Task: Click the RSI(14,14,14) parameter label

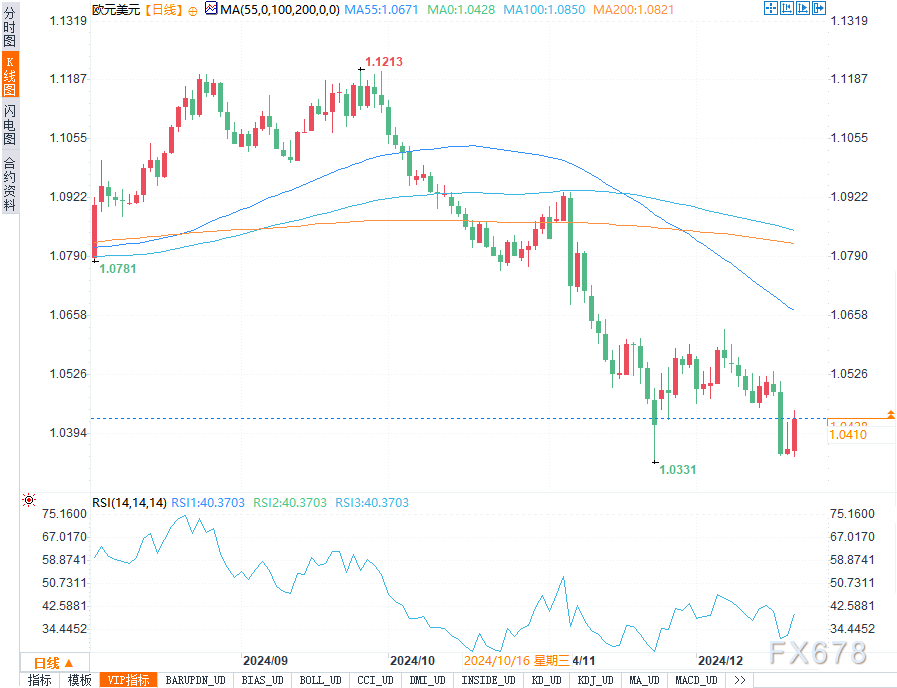Action: pyautogui.click(x=129, y=503)
